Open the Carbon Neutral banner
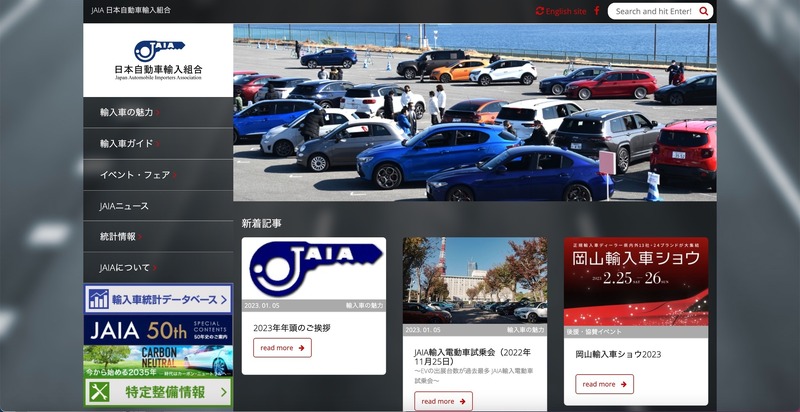 158,360
